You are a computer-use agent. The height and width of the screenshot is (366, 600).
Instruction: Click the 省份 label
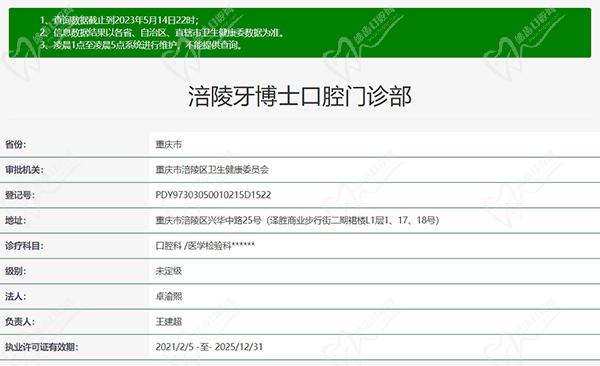[x=15, y=144]
